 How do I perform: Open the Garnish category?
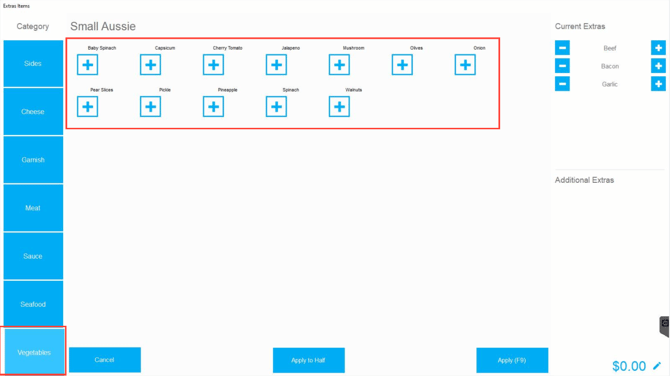(33, 160)
